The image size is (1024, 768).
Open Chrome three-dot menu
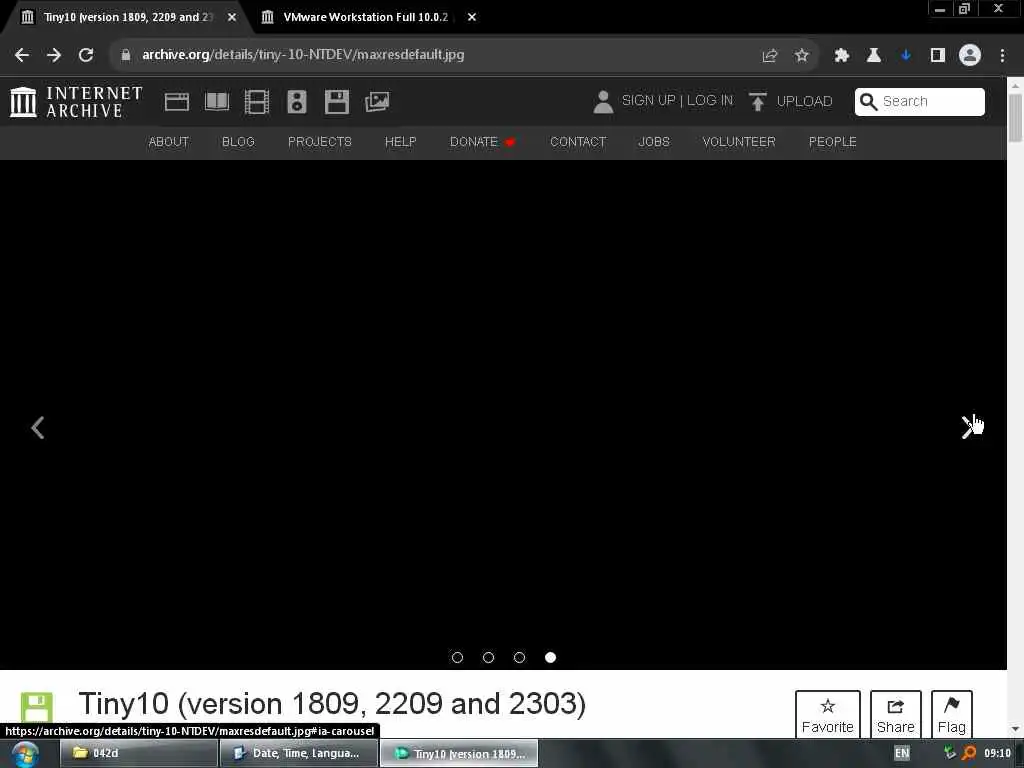1002,56
